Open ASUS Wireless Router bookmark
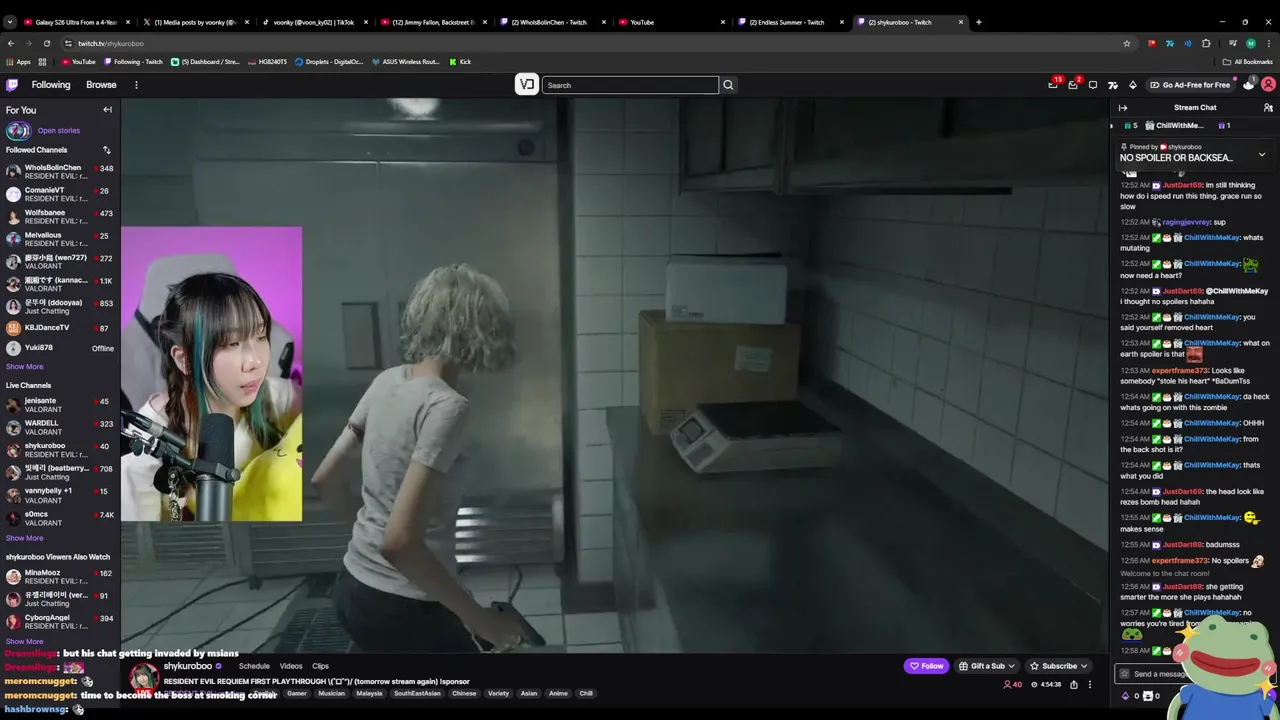 click(x=405, y=62)
